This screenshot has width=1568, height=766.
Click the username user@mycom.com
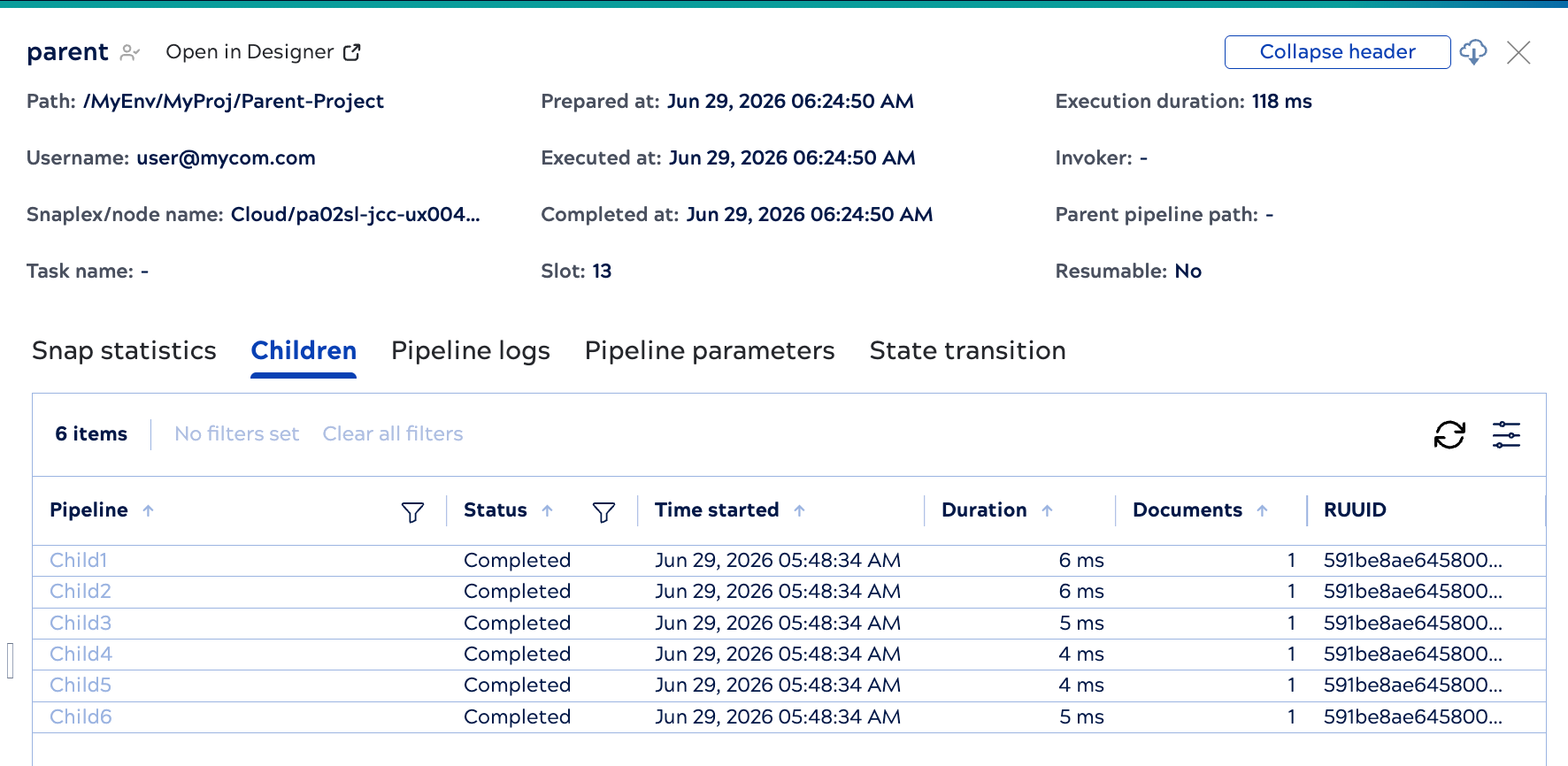pos(226,158)
